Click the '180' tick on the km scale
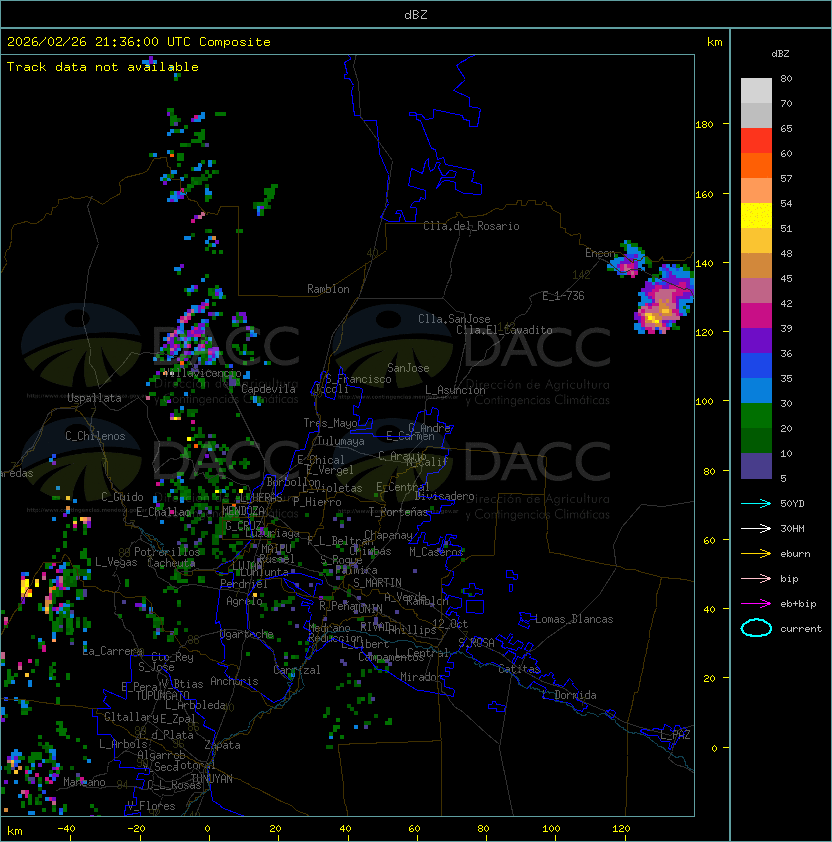This screenshot has height=842, width=832. 704,125
